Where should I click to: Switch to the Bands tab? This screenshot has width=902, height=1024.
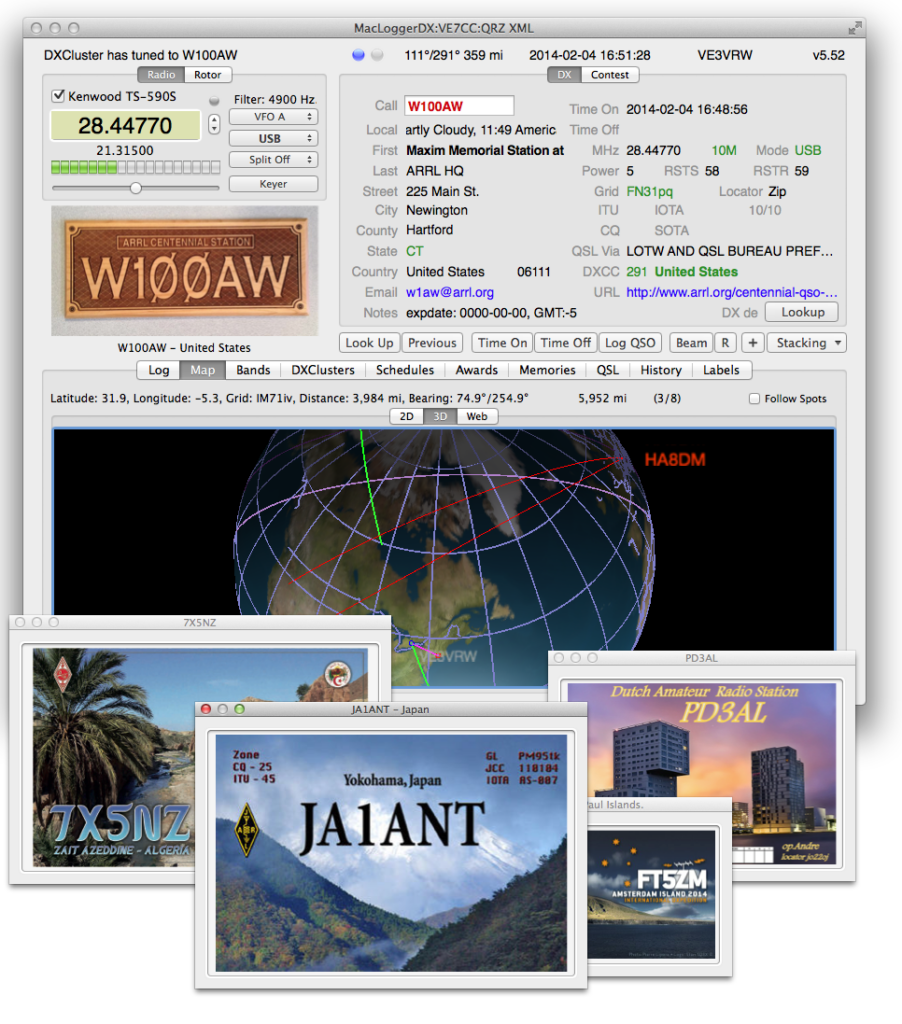point(252,370)
